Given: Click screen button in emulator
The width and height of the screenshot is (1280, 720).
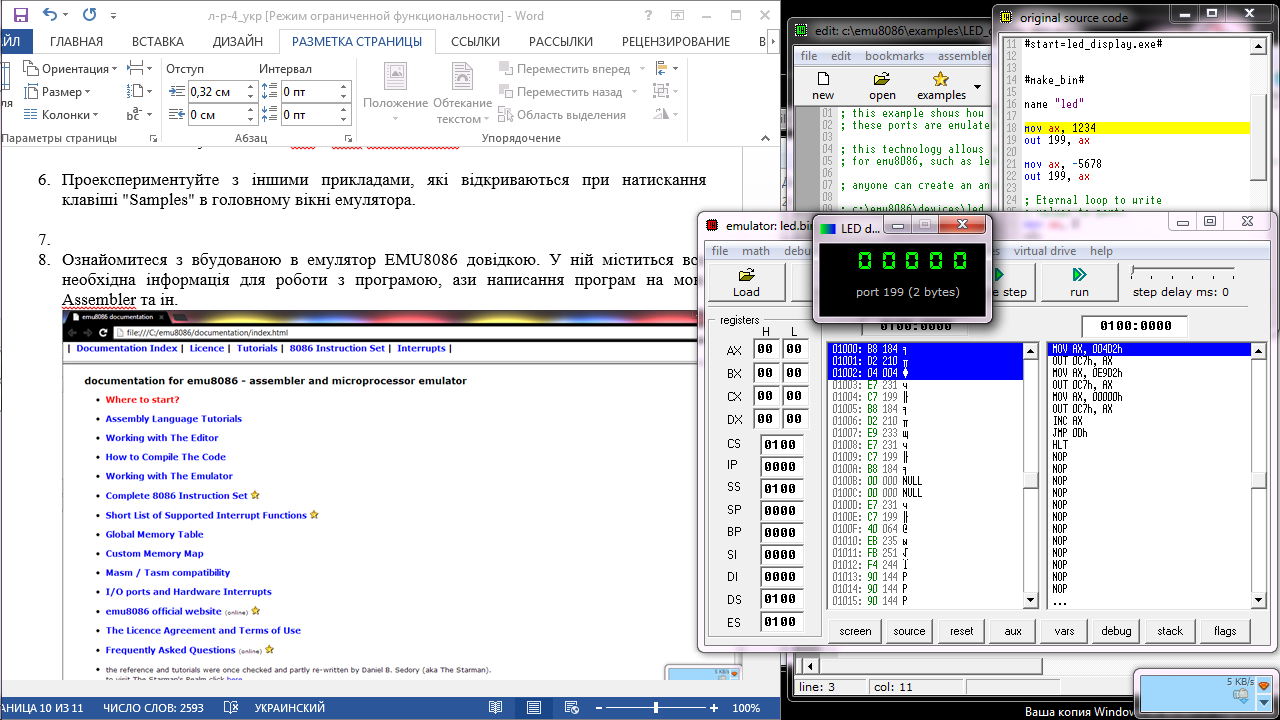Looking at the screenshot, I should click(x=855, y=631).
